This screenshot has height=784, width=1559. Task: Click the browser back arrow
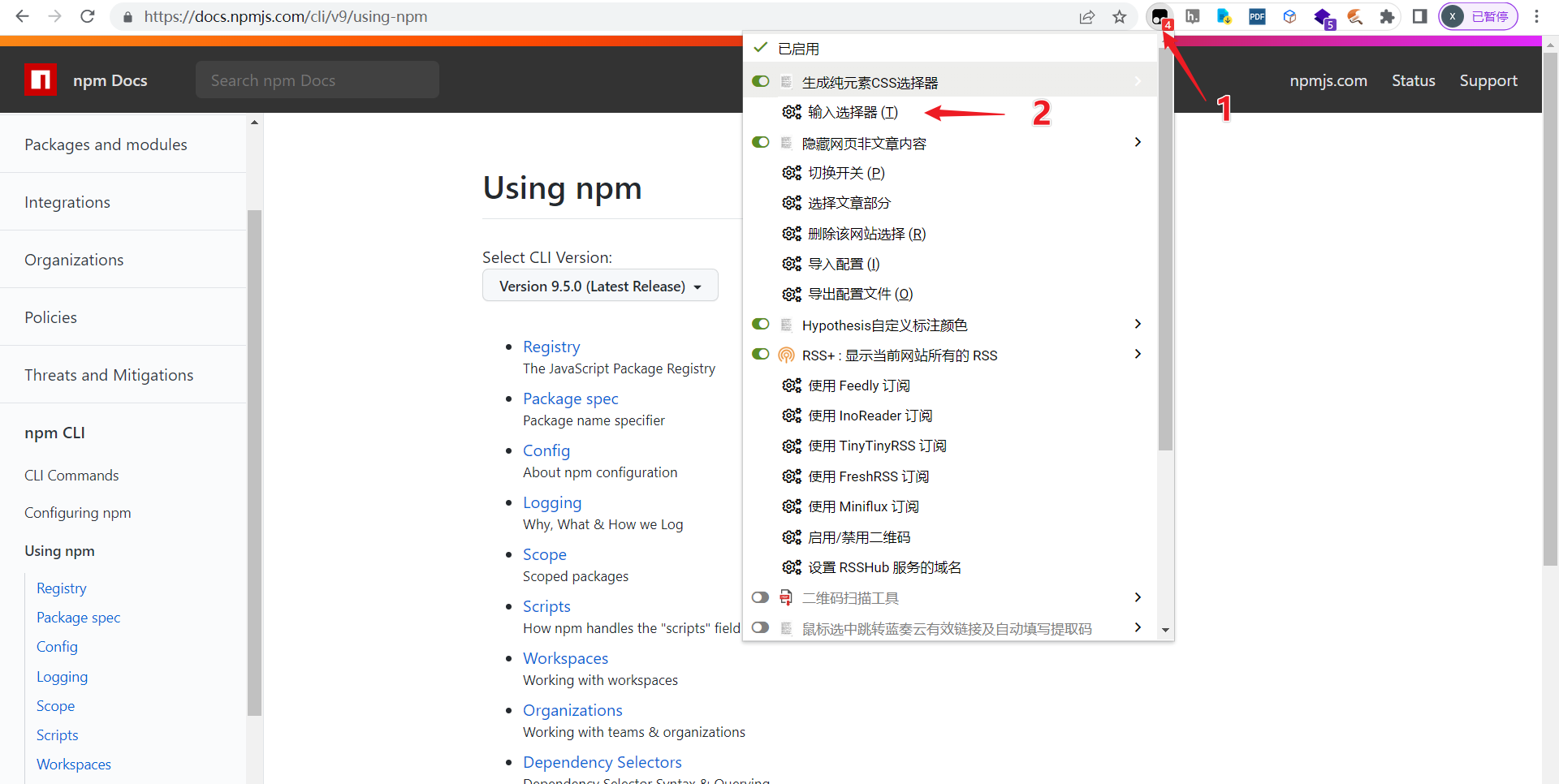click(x=23, y=16)
